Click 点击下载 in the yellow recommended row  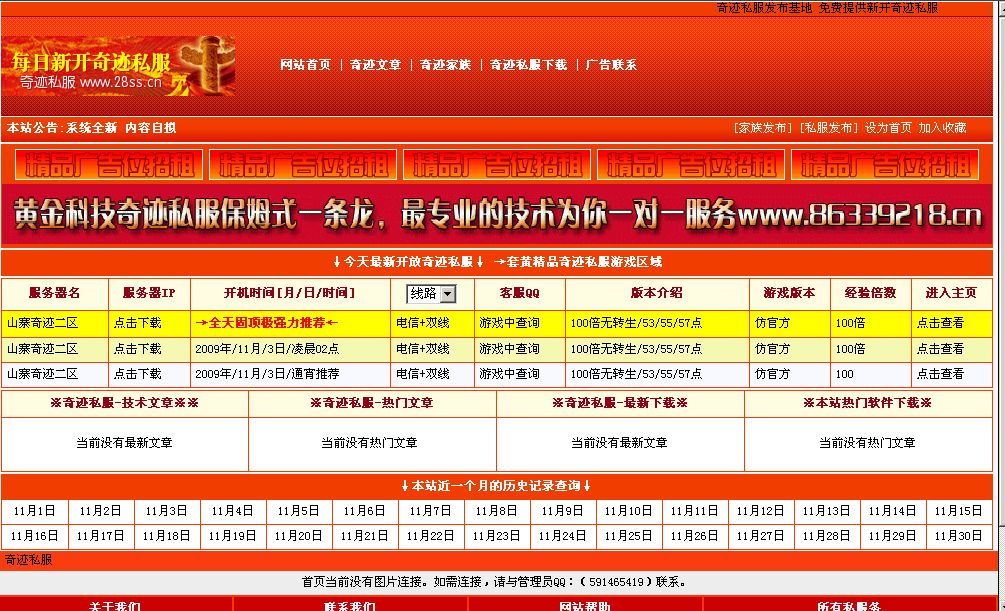(x=137, y=323)
